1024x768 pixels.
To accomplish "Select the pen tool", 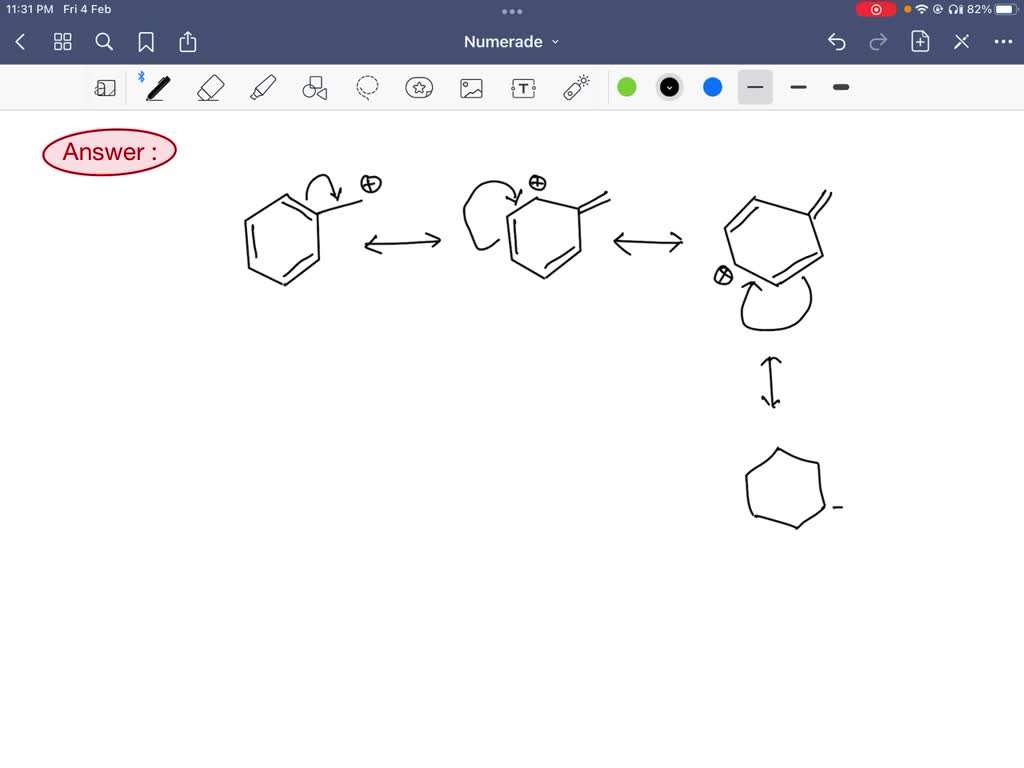I will [157, 87].
